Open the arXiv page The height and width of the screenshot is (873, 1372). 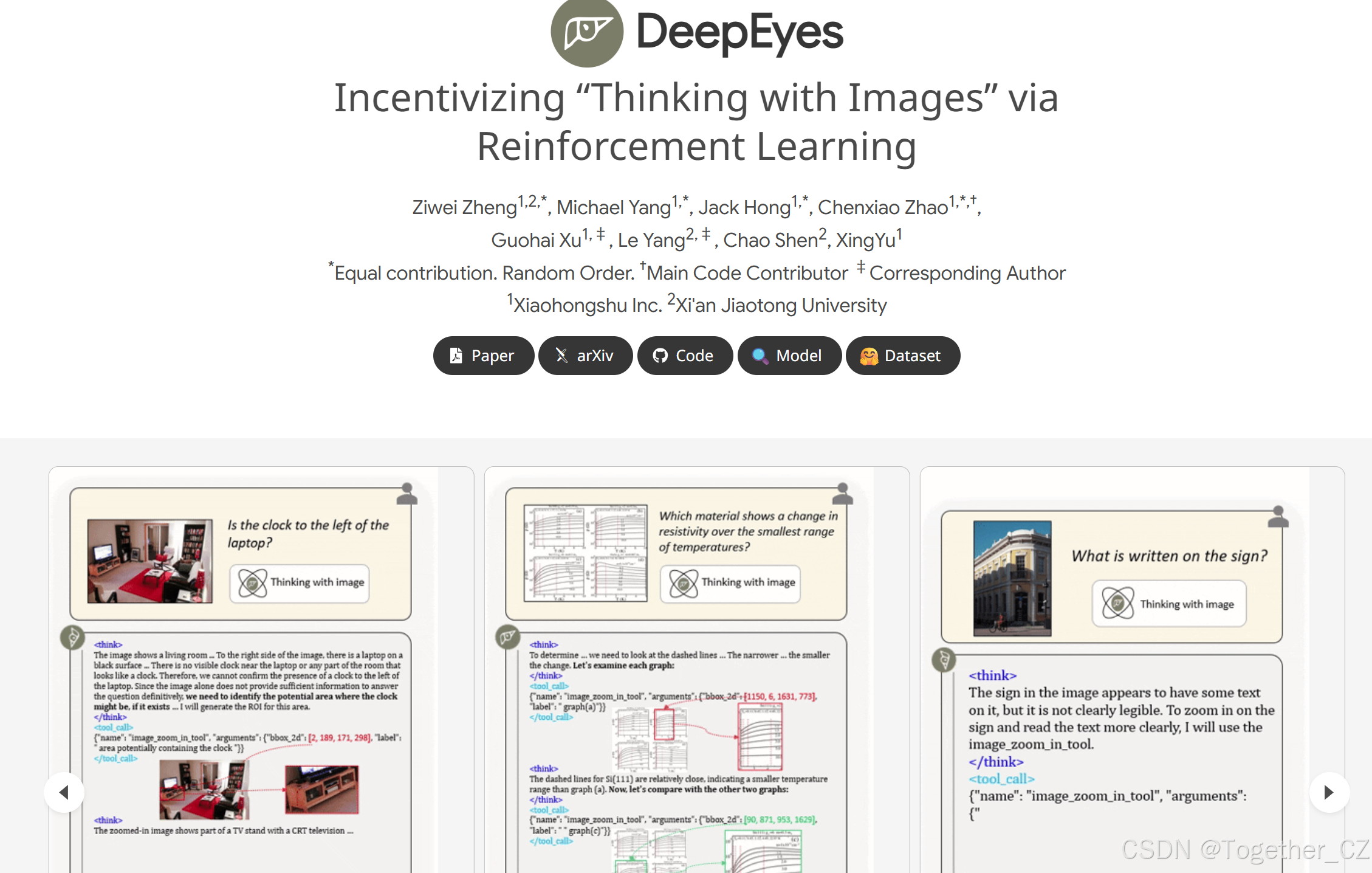(x=585, y=356)
